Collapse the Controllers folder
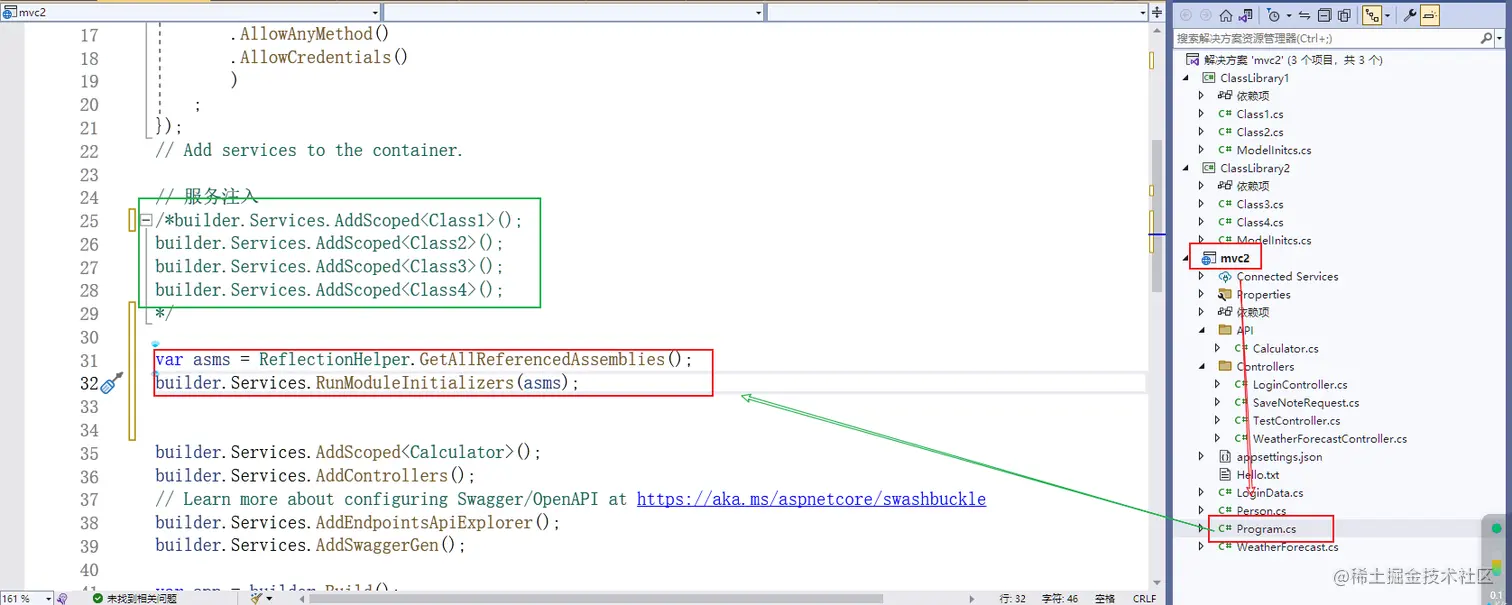Image resolution: width=1512 pixels, height=605 pixels. tap(1203, 366)
